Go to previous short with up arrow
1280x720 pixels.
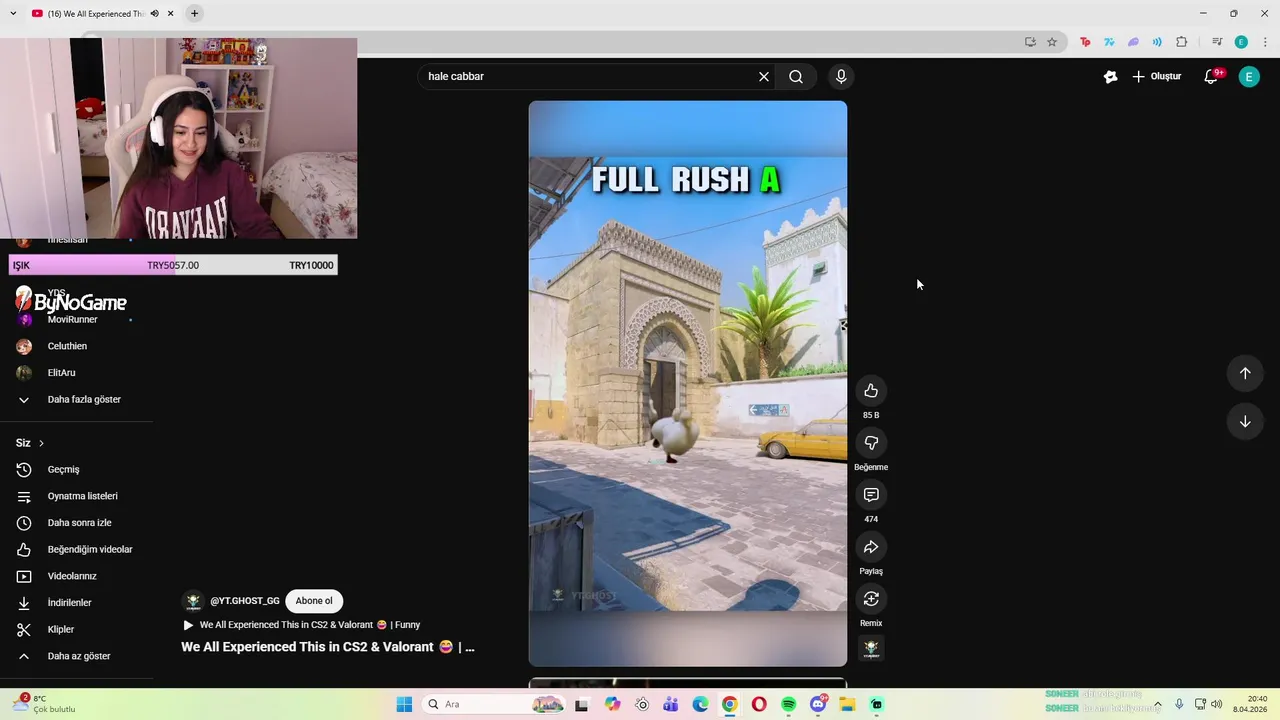[x=1245, y=373]
